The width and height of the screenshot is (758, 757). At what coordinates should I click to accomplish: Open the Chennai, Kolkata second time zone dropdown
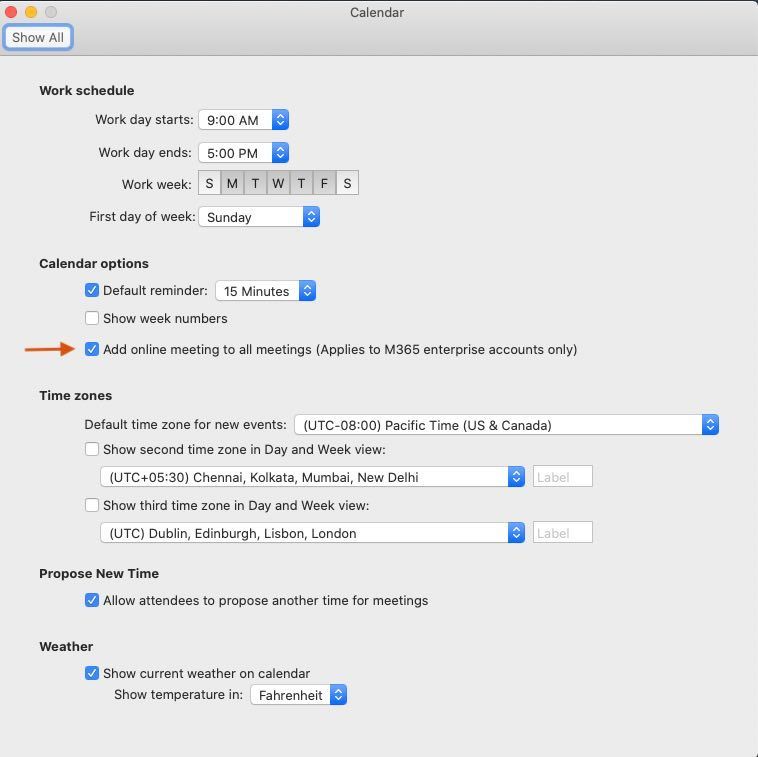(312, 477)
